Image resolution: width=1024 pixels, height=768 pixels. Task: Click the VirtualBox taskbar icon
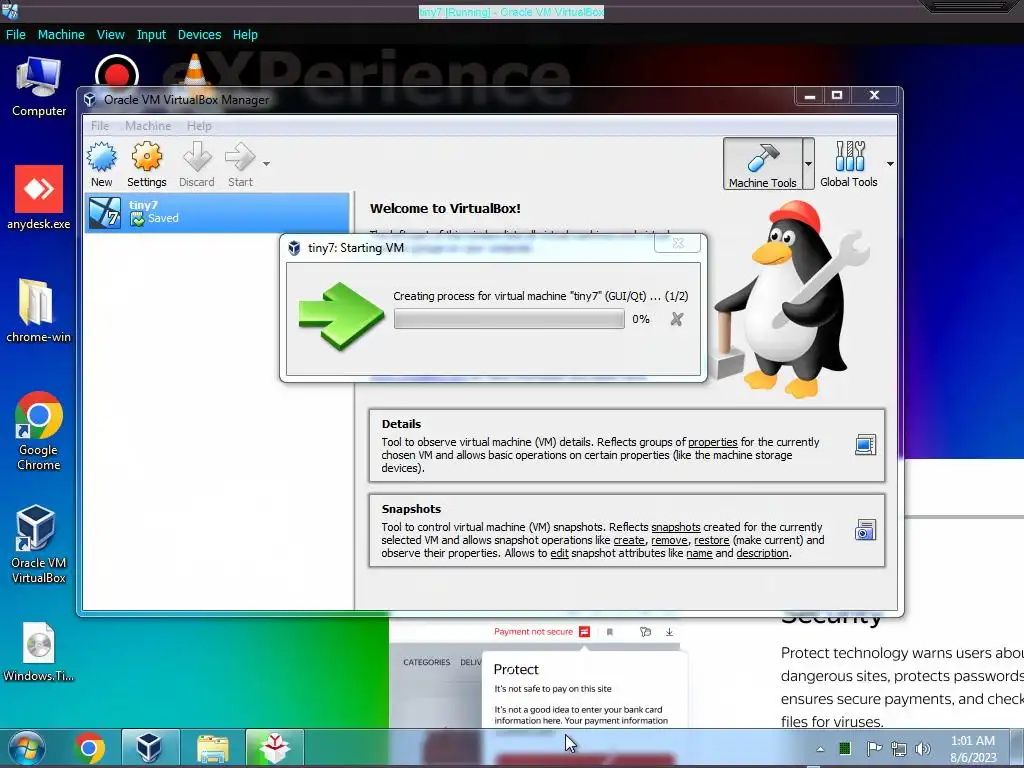(x=149, y=748)
